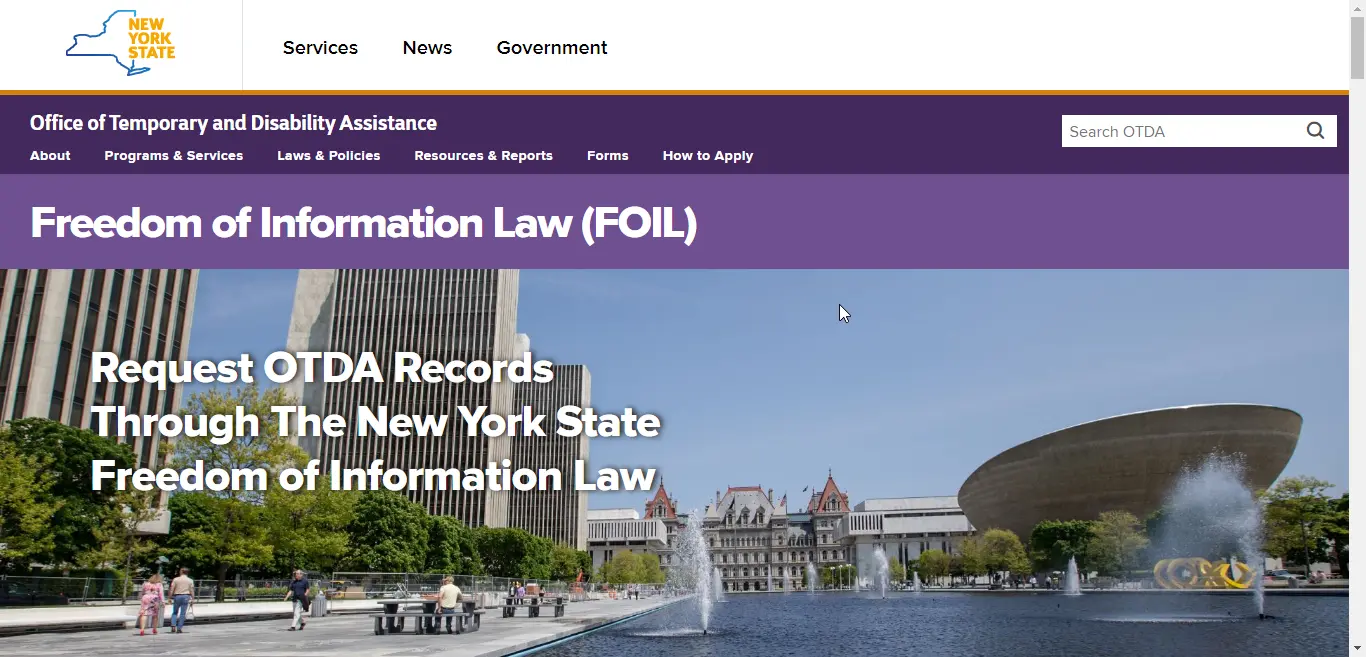Image resolution: width=1366 pixels, height=657 pixels.
Task: Click the Freedom of Information Law (FOIL) heading
Action: click(364, 223)
